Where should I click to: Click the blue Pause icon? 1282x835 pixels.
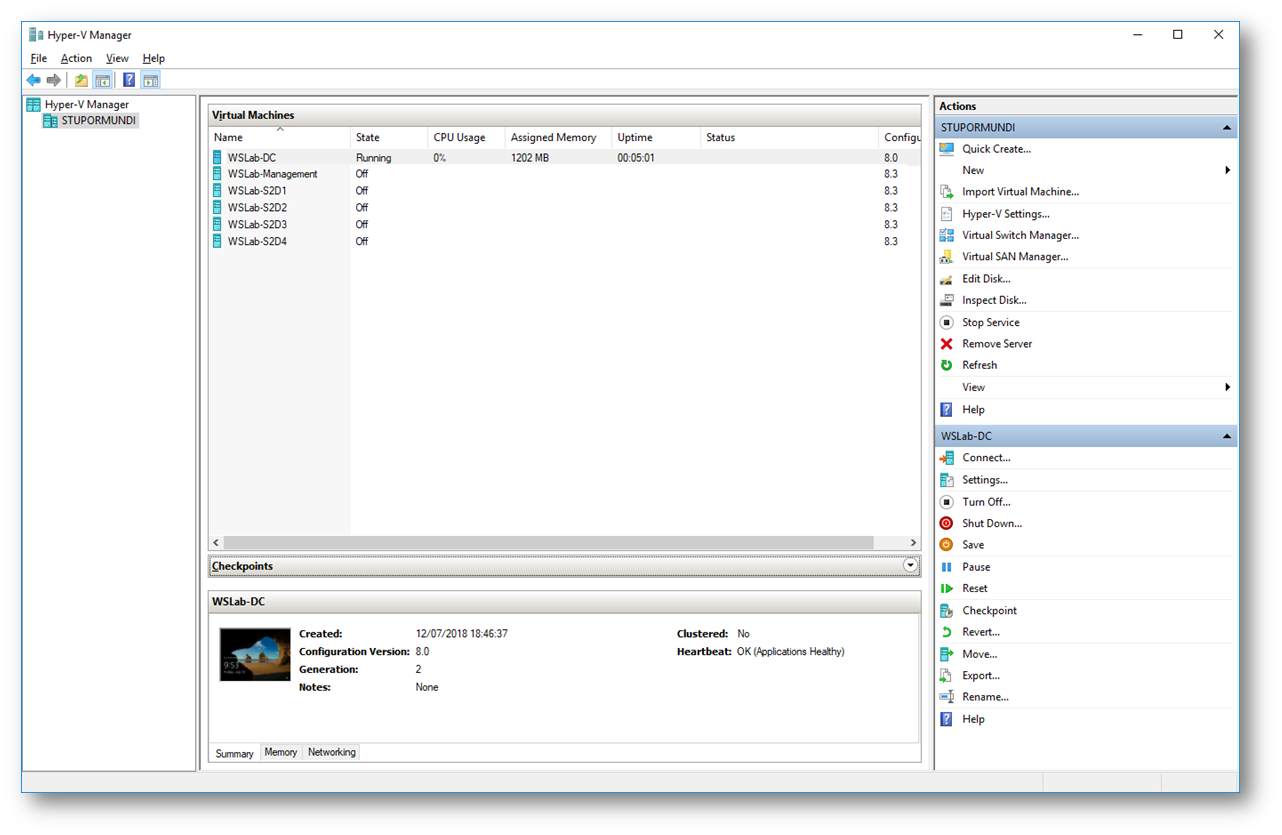click(947, 567)
